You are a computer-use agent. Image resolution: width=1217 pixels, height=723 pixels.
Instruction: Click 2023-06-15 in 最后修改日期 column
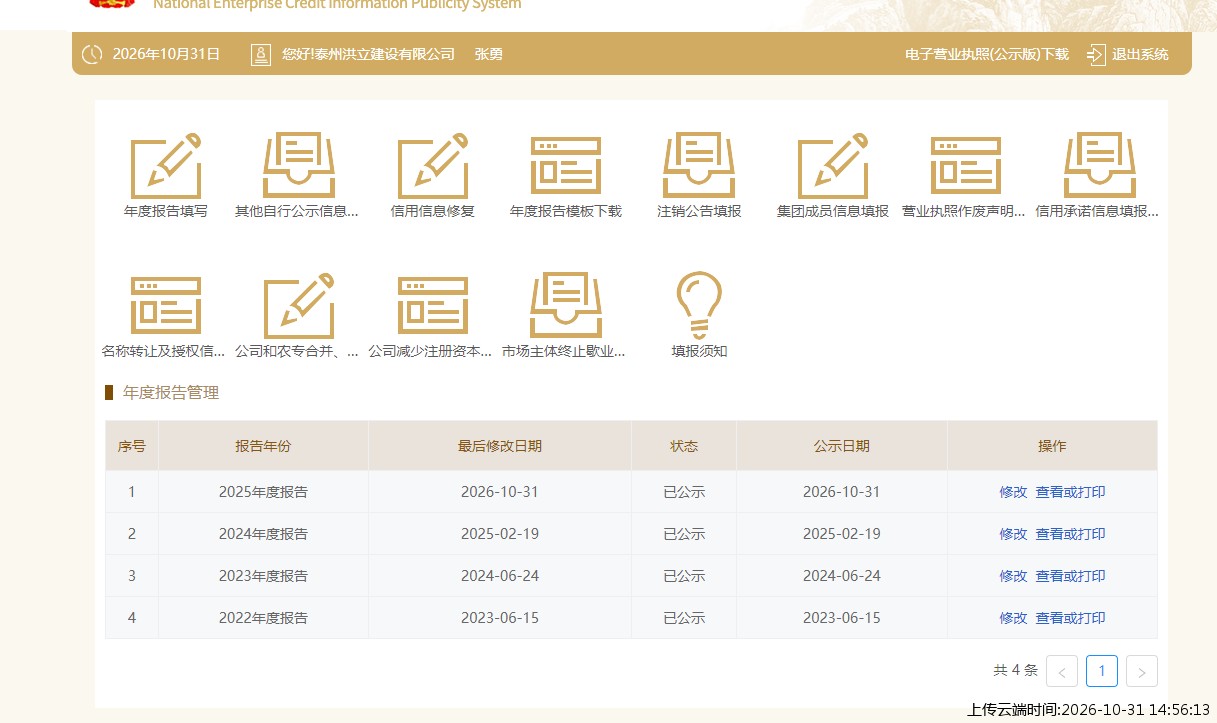click(500, 618)
